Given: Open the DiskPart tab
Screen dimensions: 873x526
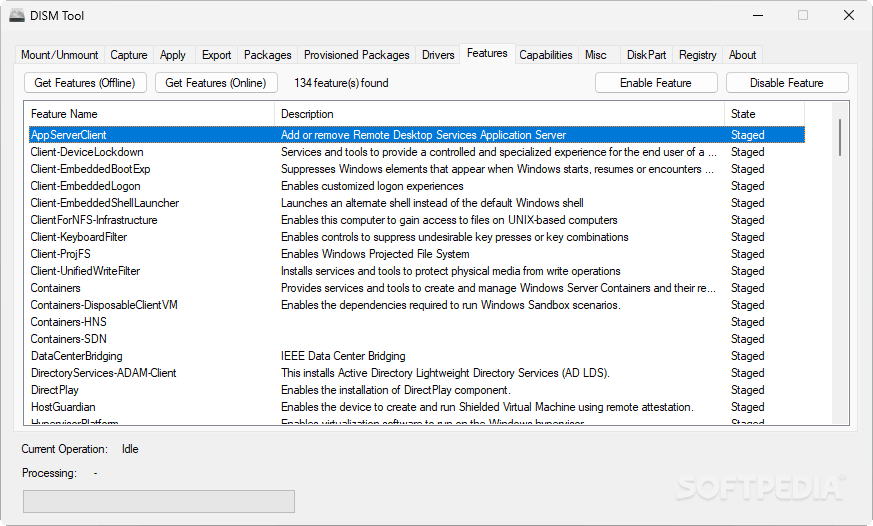Looking at the screenshot, I should 646,55.
